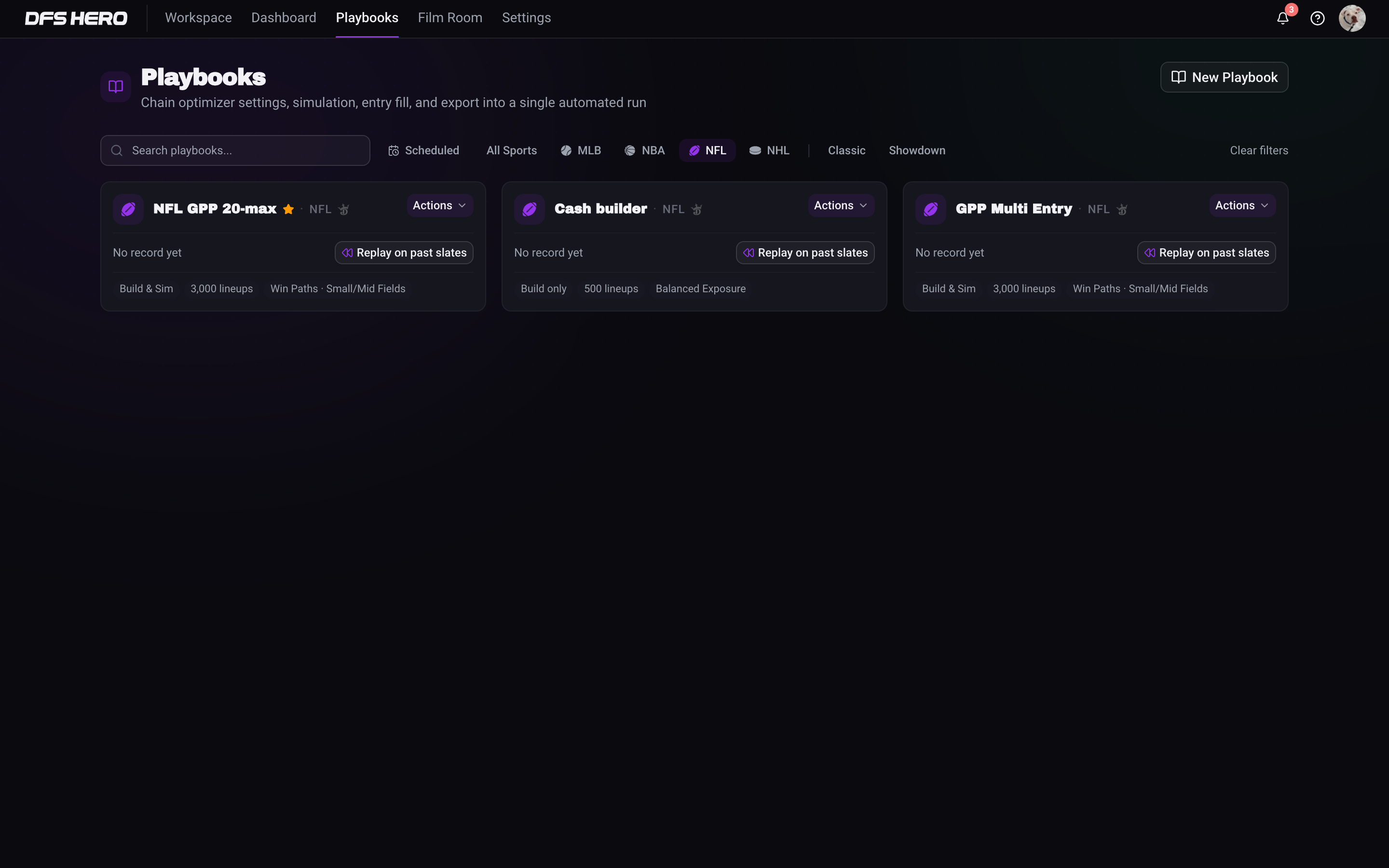Toggle the Scheduled filter
The image size is (1389, 868).
click(423, 150)
